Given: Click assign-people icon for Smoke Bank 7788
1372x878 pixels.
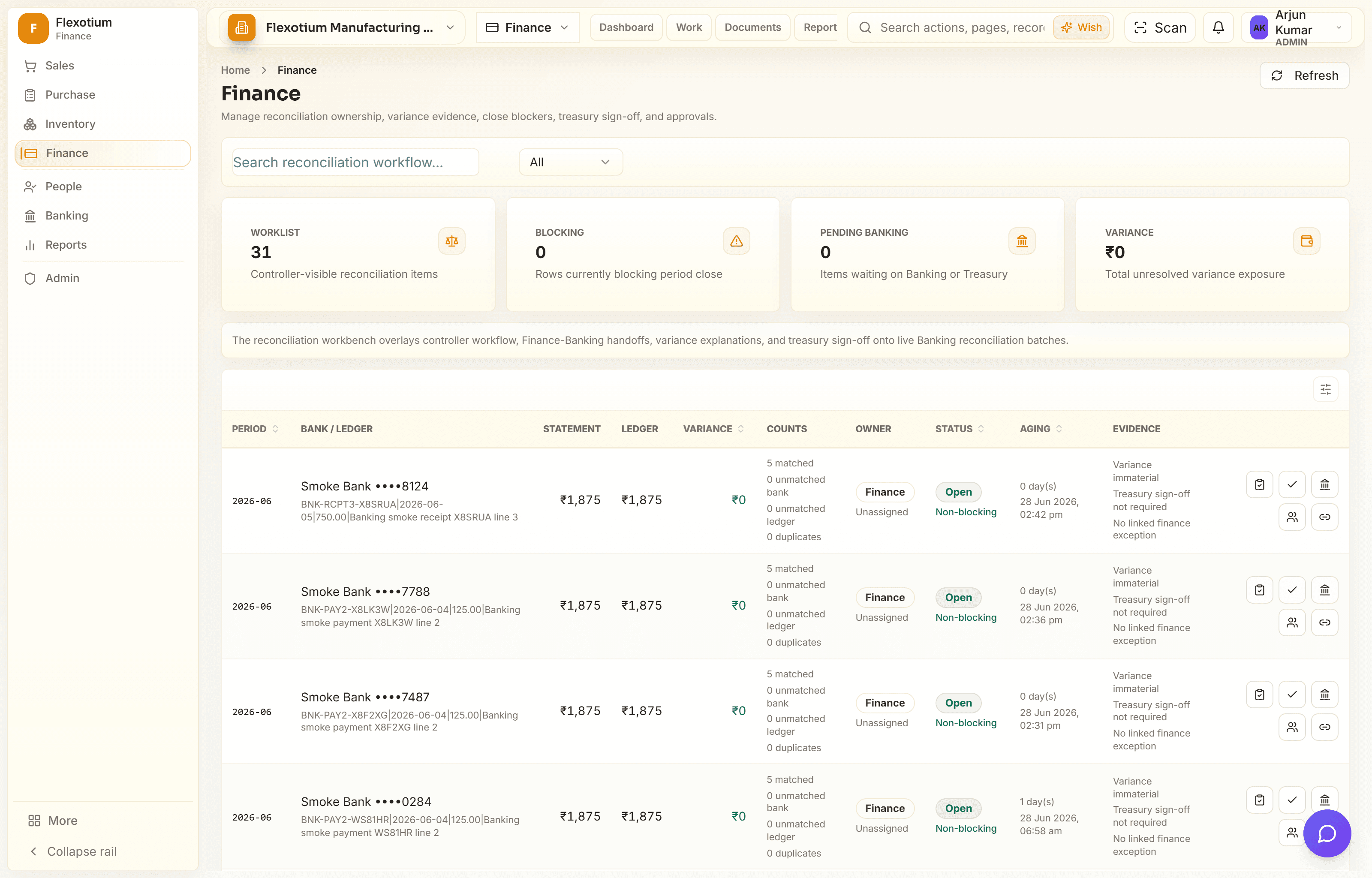Looking at the screenshot, I should click(x=1292, y=622).
